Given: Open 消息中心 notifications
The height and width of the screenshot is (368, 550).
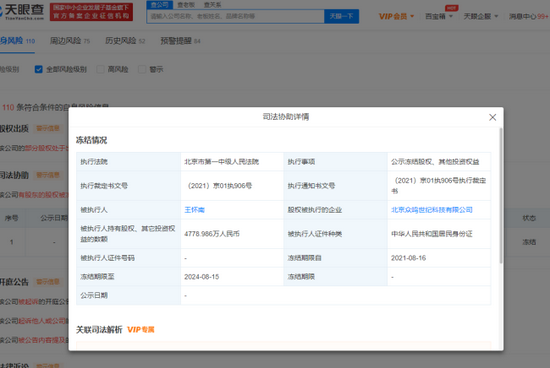Looking at the screenshot, I should [x=529, y=16].
